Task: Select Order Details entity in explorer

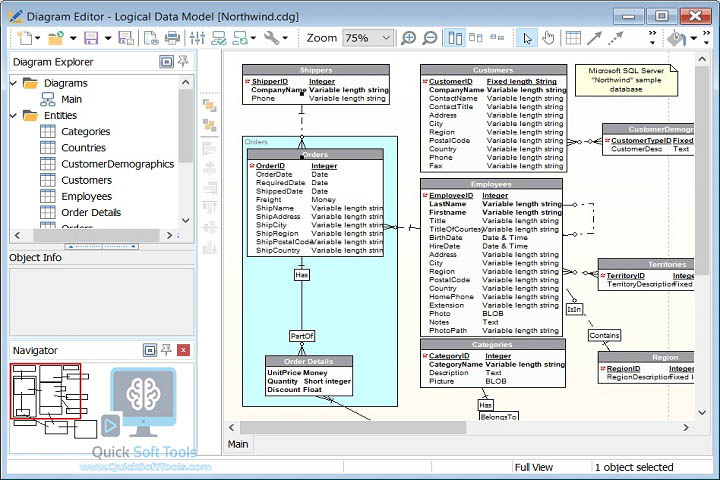Action: pos(91,212)
